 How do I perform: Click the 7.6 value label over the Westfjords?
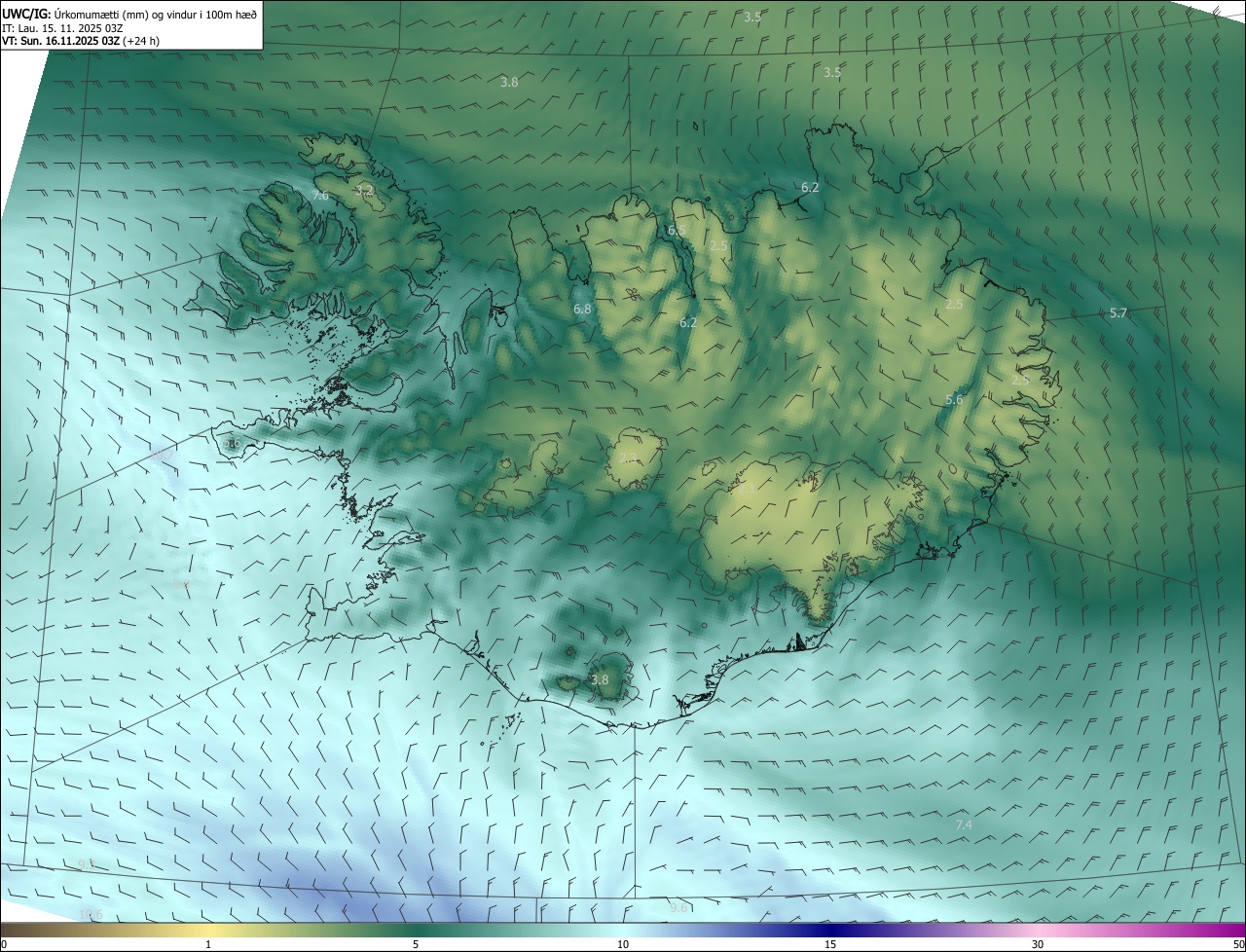point(320,196)
